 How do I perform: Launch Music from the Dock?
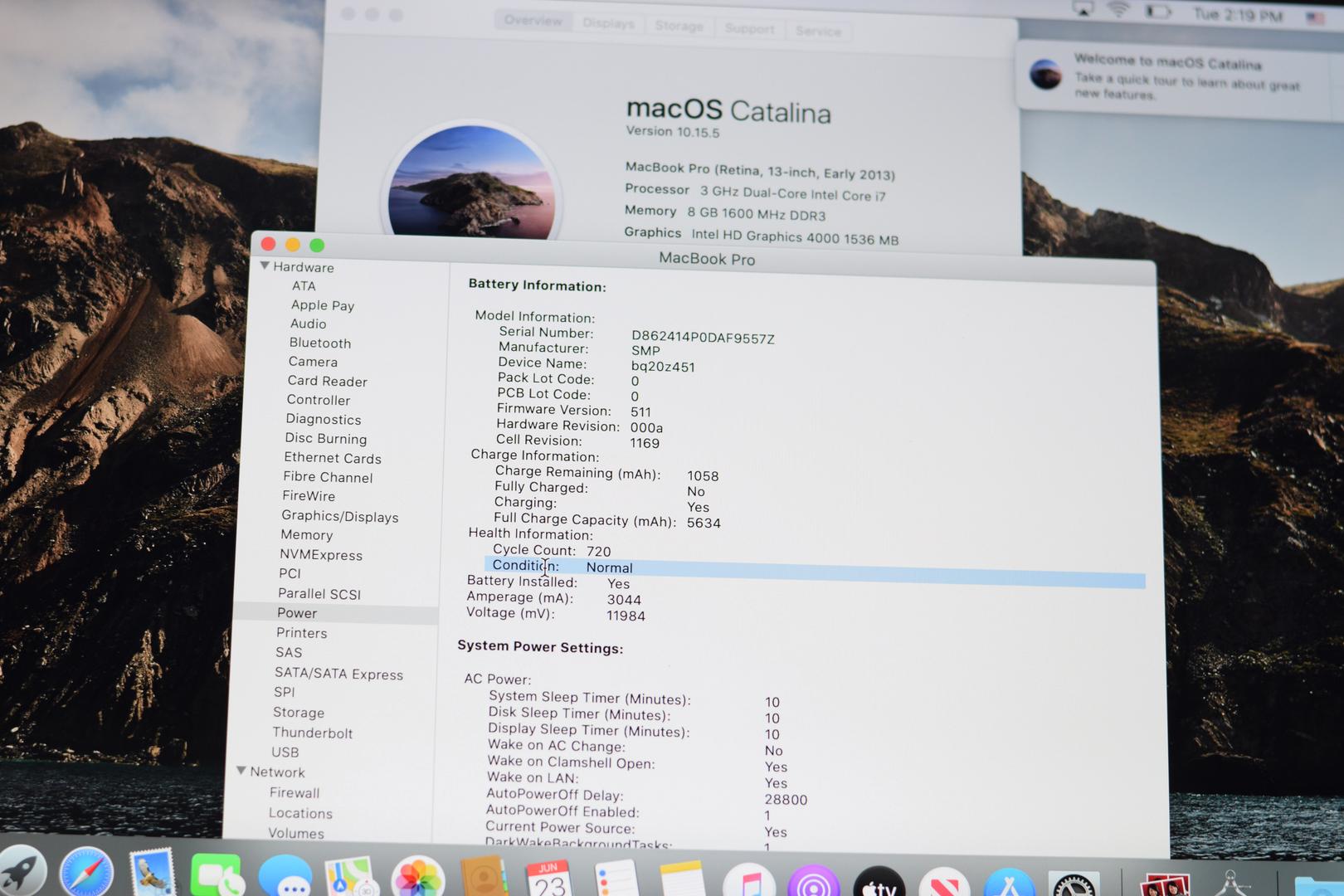[x=749, y=879]
